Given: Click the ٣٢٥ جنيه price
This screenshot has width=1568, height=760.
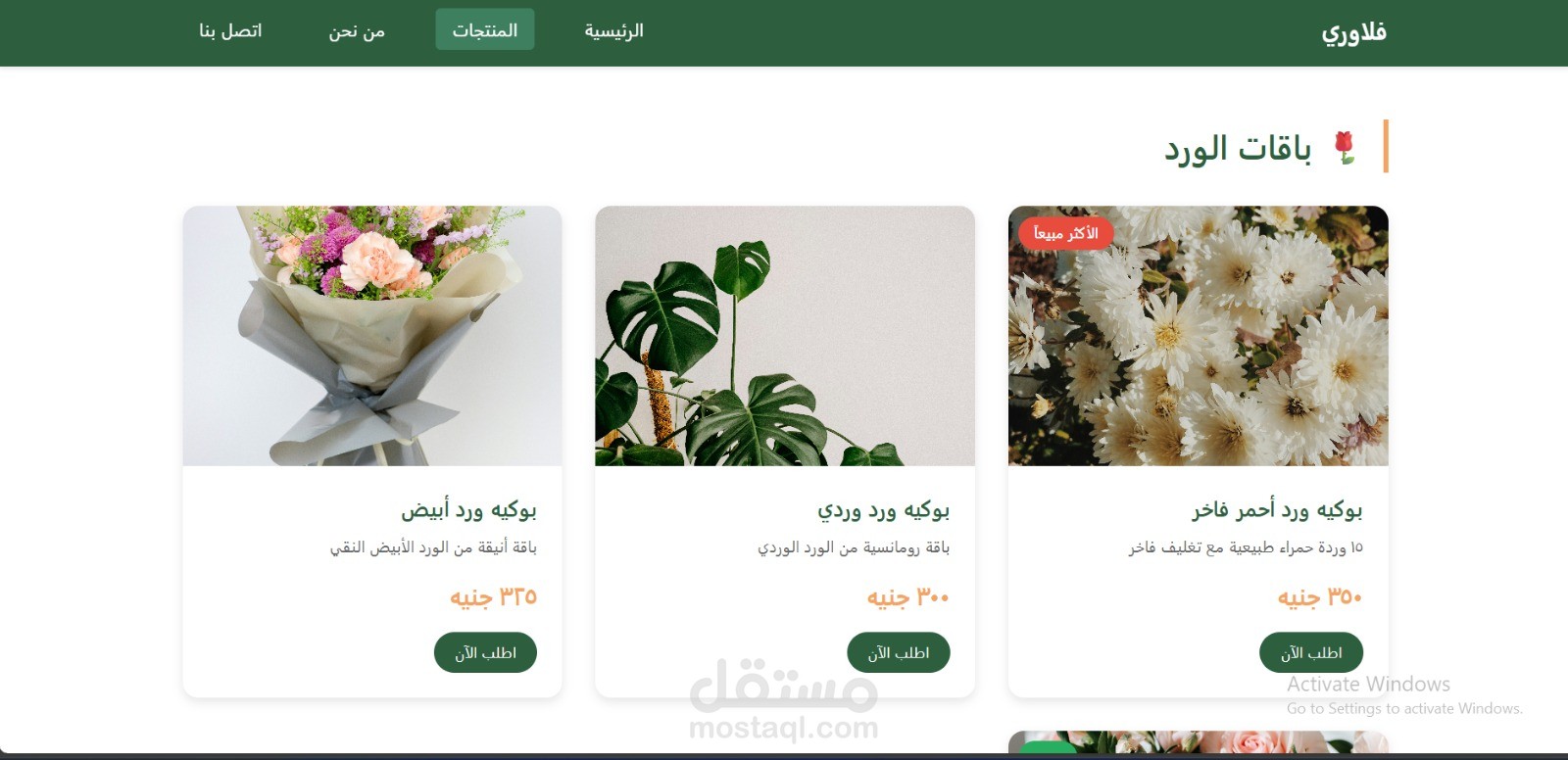Looking at the screenshot, I should coord(494,596).
